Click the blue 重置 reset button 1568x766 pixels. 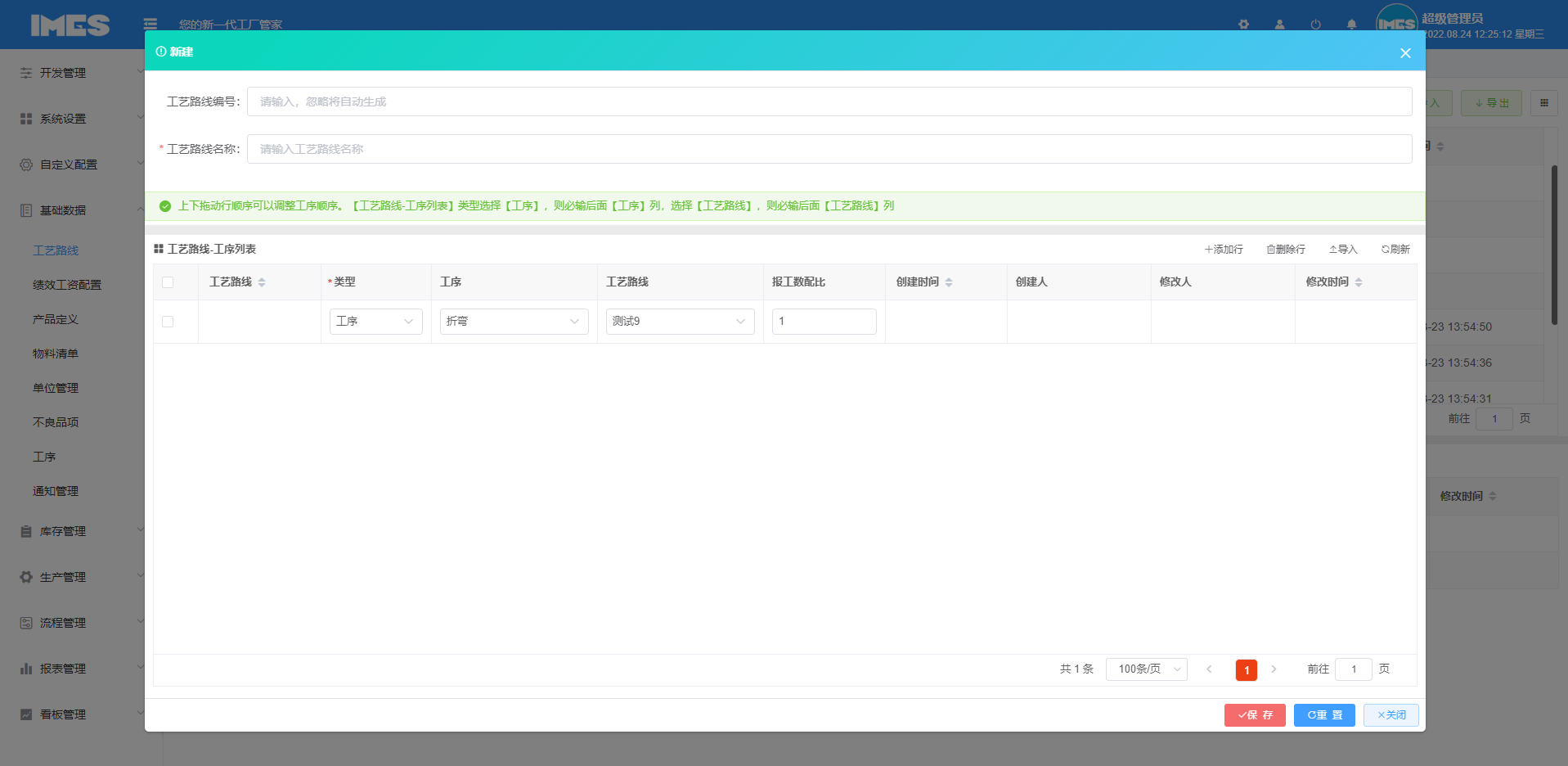pos(1324,715)
